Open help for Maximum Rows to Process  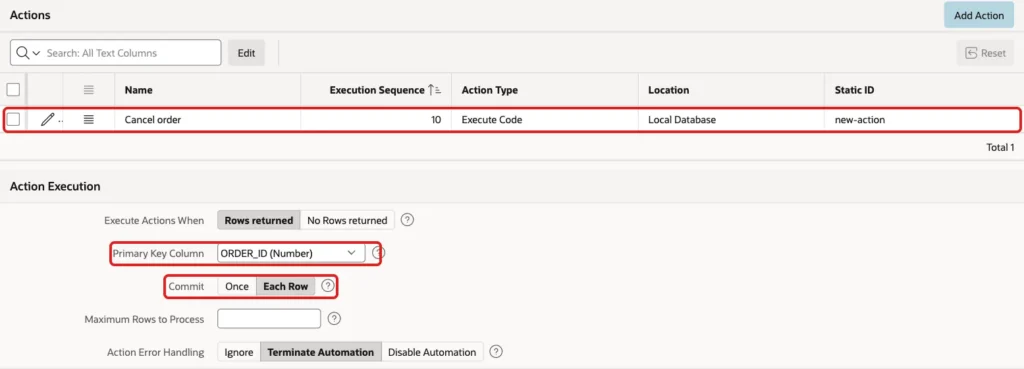(x=334, y=319)
